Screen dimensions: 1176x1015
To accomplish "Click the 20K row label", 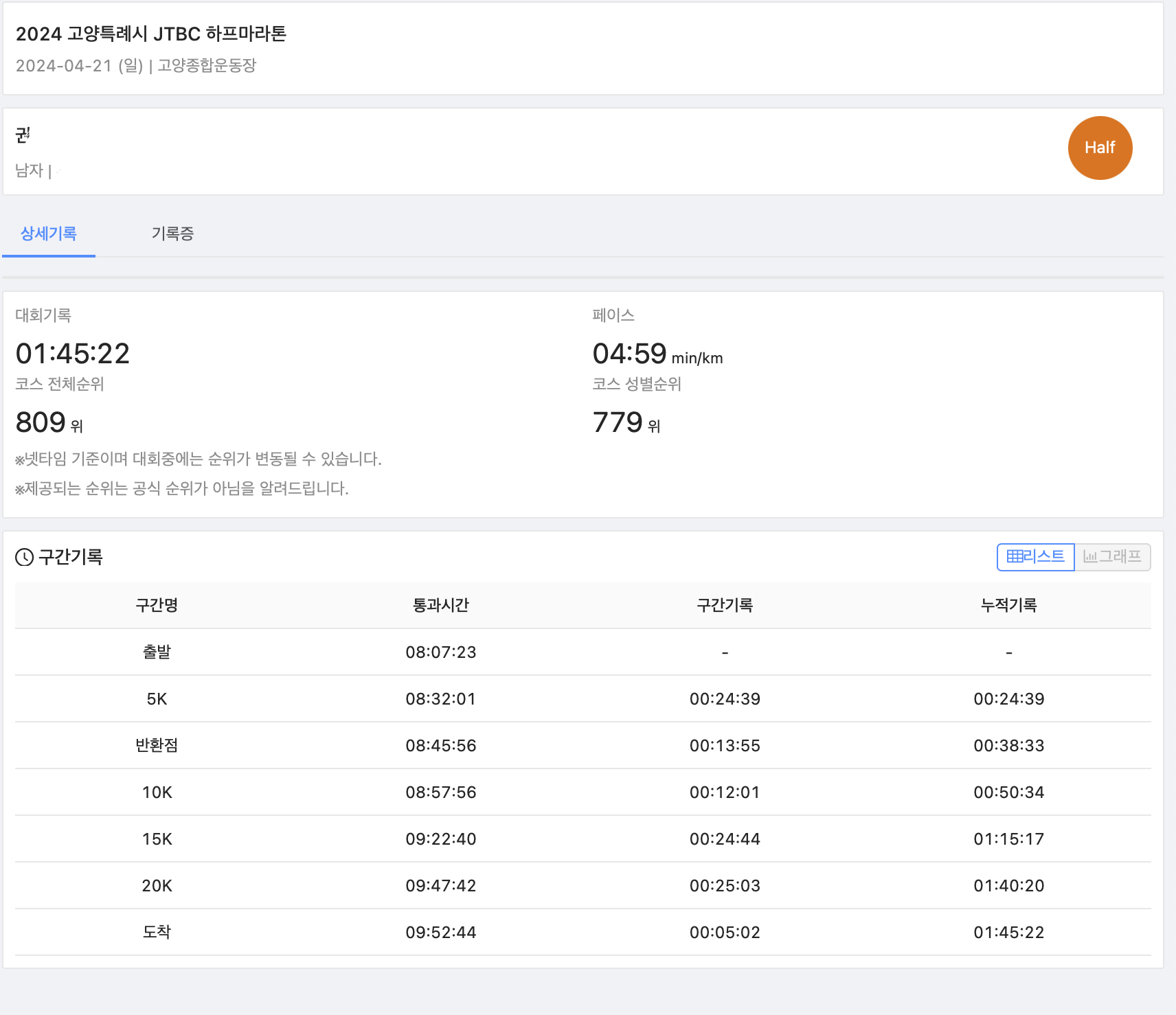I will (157, 886).
